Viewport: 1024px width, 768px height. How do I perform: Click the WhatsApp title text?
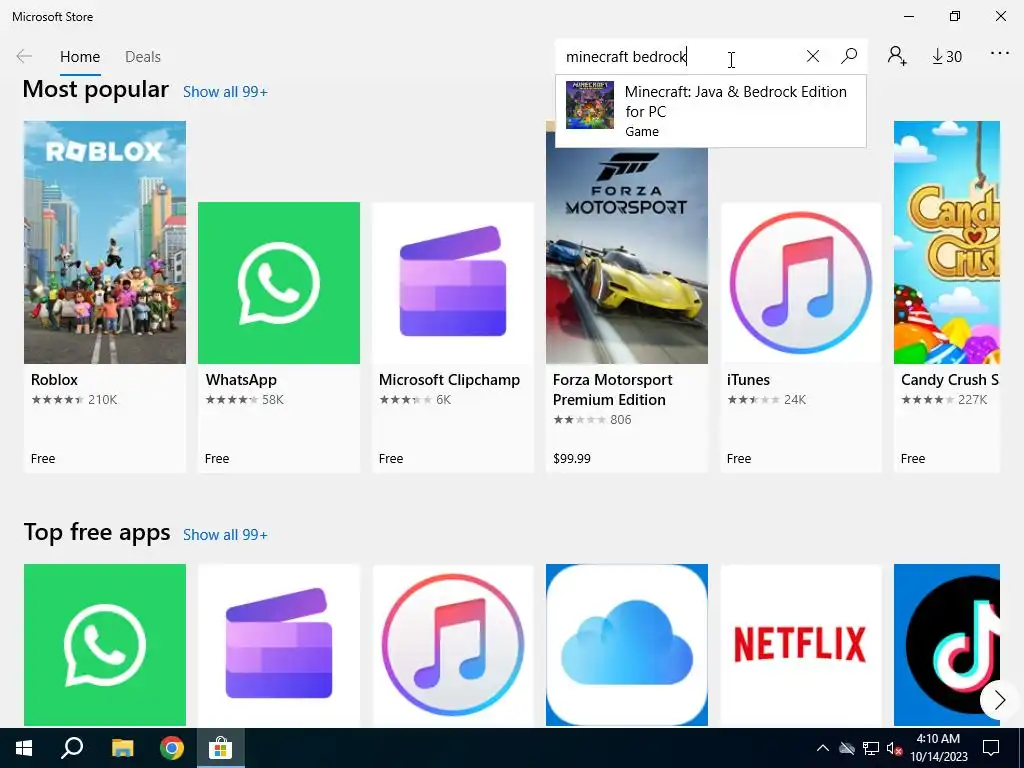241,380
